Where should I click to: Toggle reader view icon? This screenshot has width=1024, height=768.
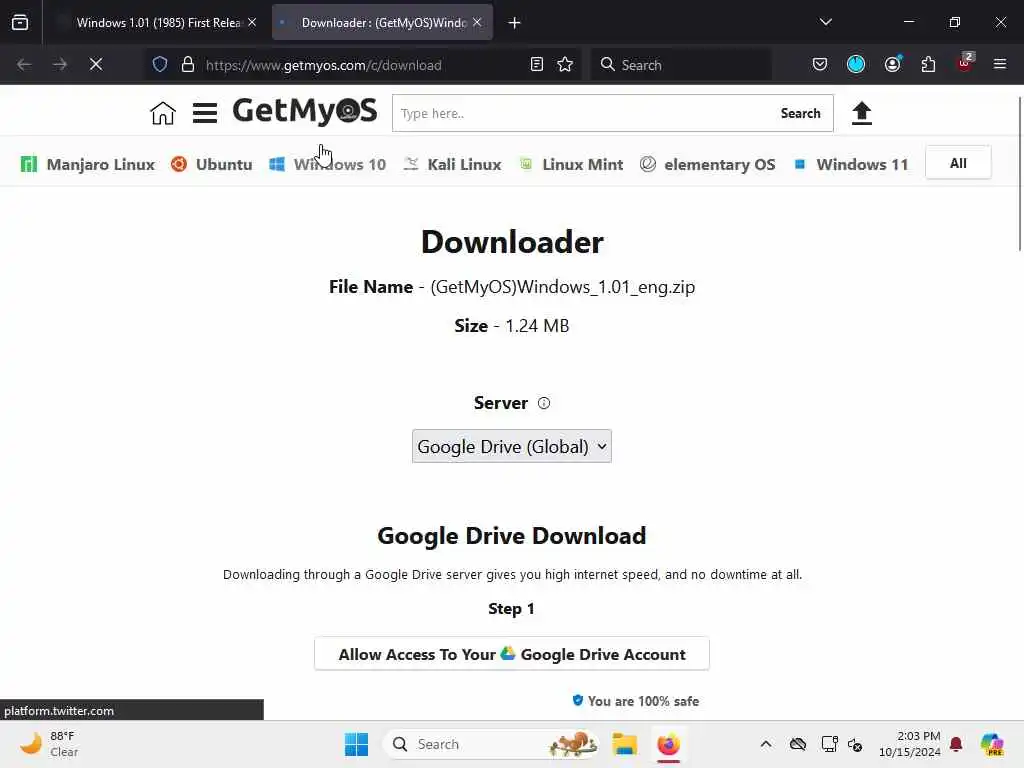(x=537, y=64)
